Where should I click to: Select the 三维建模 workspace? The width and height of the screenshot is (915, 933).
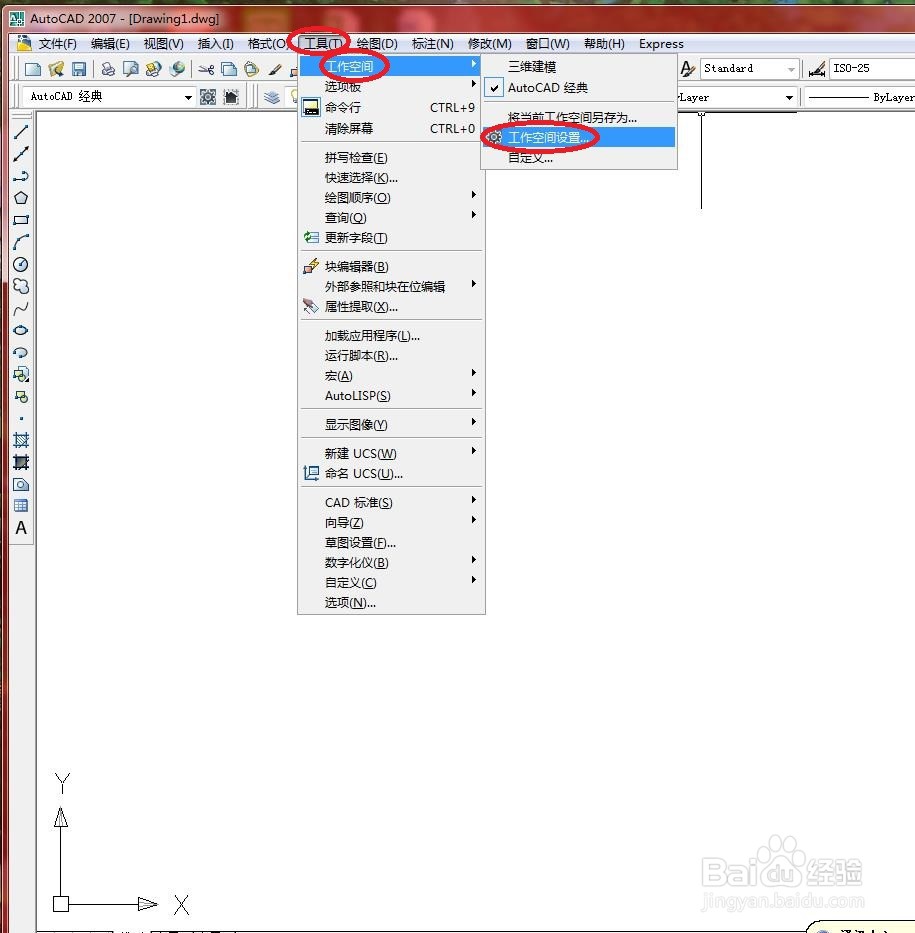(x=578, y=67)
